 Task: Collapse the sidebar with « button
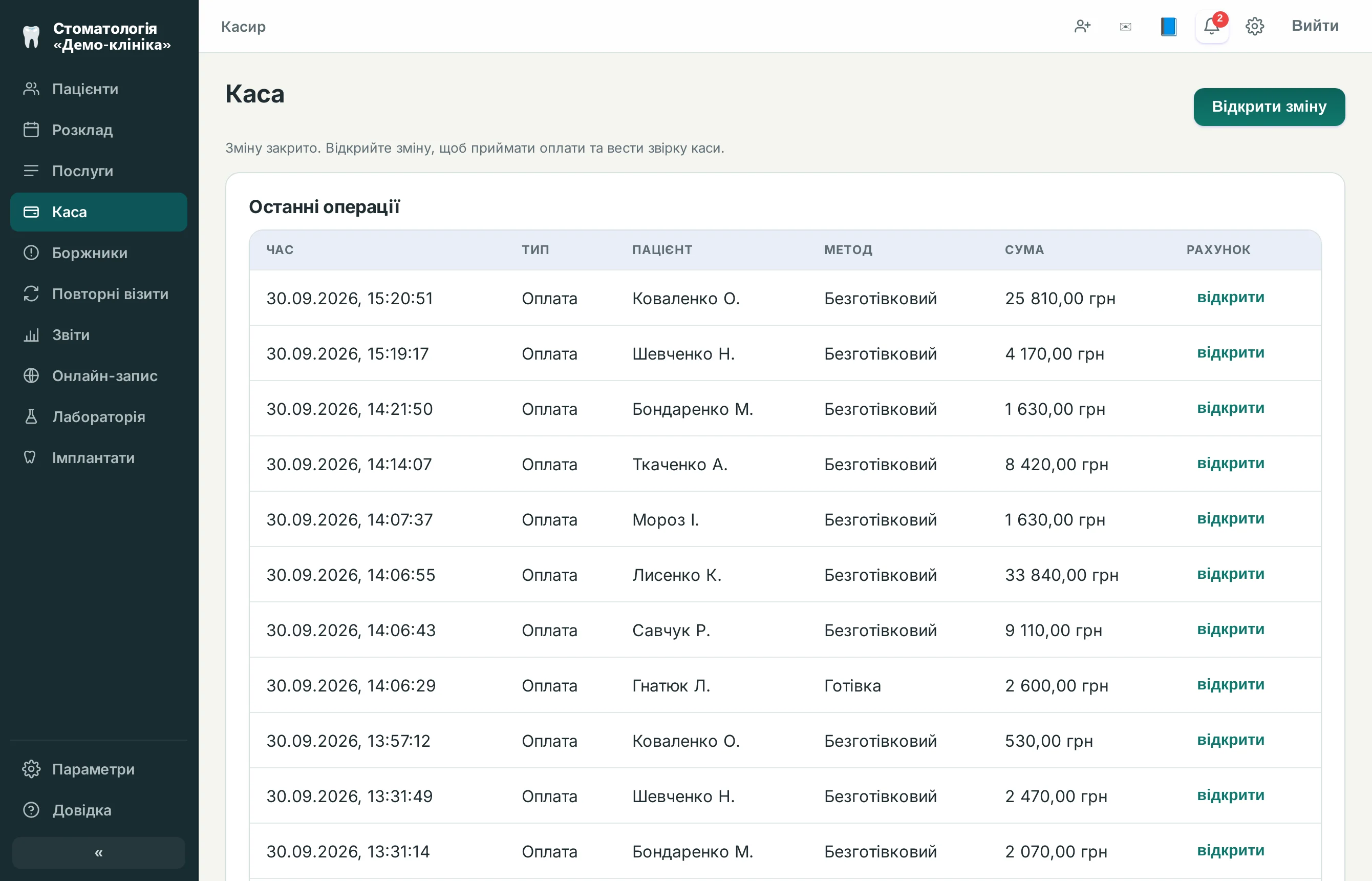[98, 852]
